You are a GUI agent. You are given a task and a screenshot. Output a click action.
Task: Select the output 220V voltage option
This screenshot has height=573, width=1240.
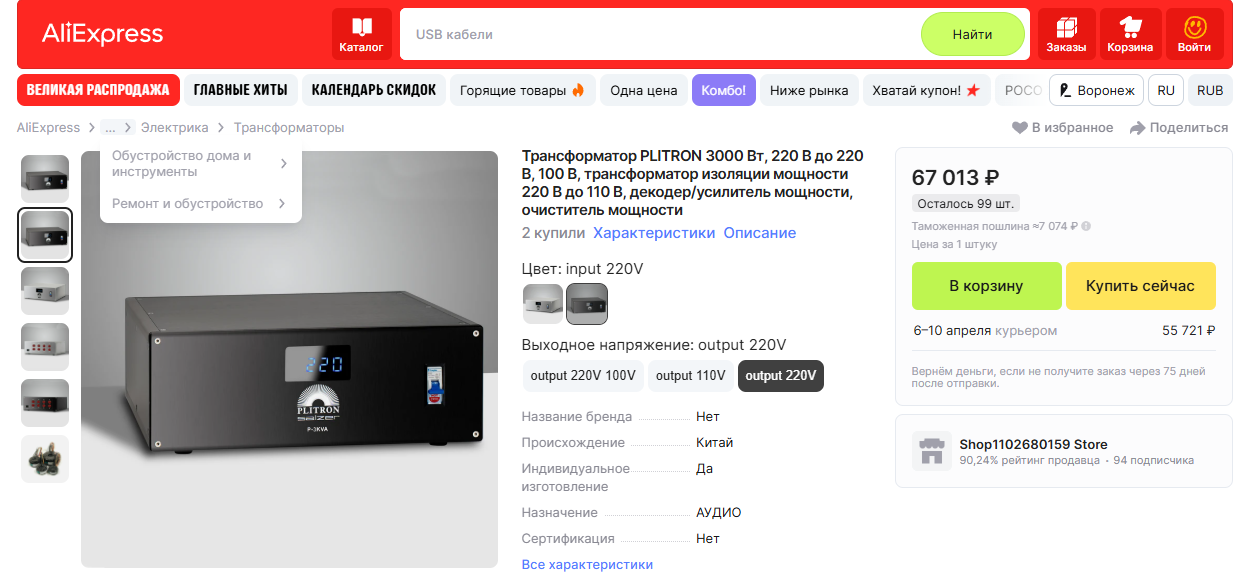[x=781, y=376]
